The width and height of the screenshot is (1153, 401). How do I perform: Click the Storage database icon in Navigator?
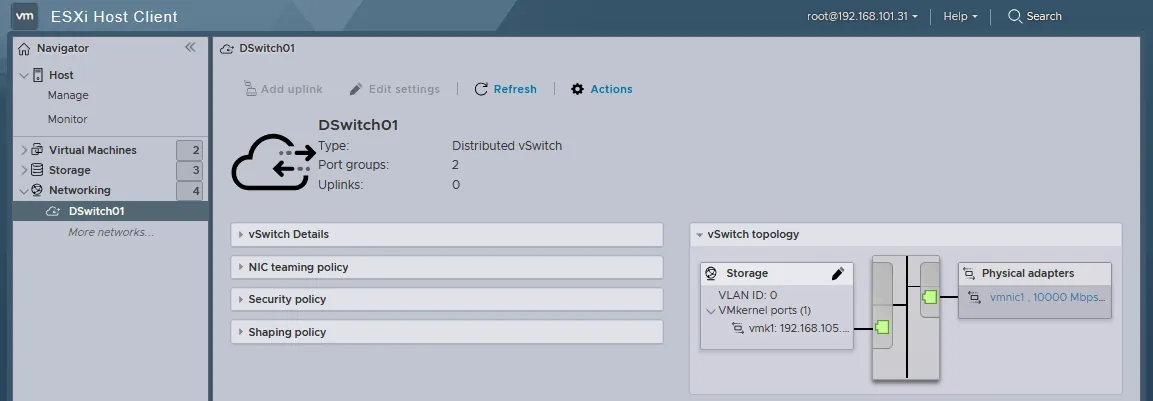pyautogui.click(x=37, y=170)
